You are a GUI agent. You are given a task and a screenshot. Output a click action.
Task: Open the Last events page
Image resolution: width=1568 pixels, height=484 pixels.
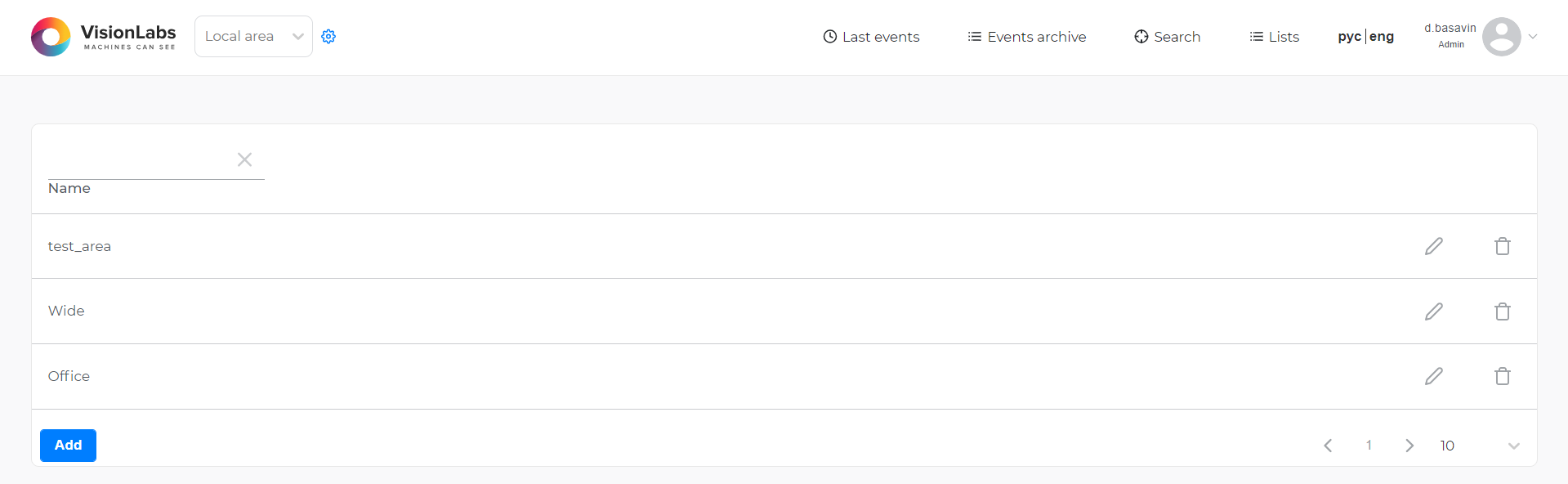[871, 37]
